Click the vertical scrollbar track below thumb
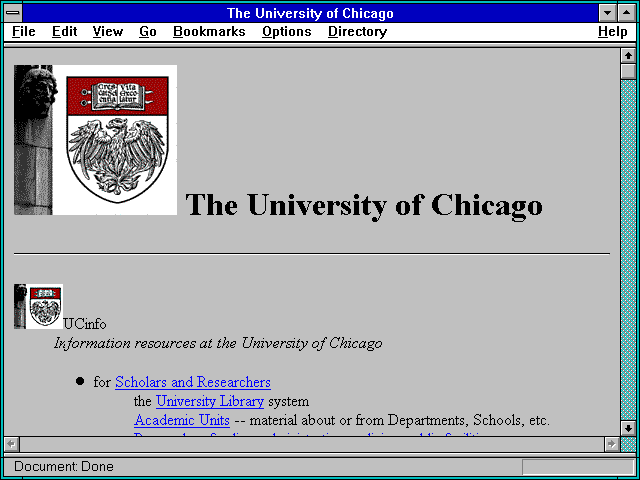 pos(628,250)
